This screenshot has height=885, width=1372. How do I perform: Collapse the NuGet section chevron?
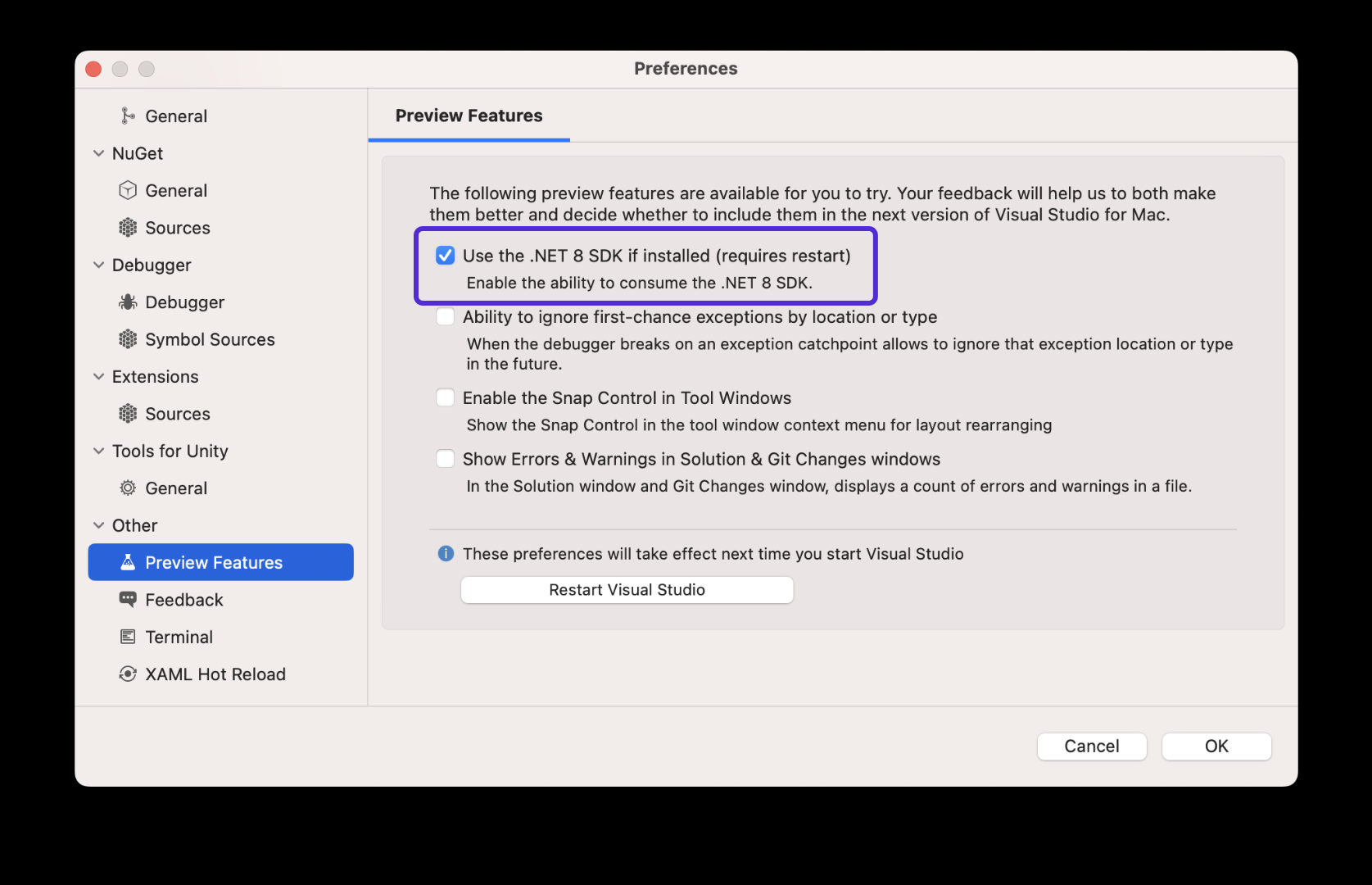pos(98,153)
